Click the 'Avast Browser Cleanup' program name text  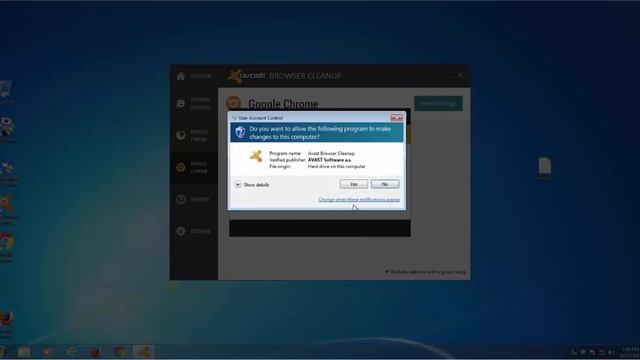point(331,153)
